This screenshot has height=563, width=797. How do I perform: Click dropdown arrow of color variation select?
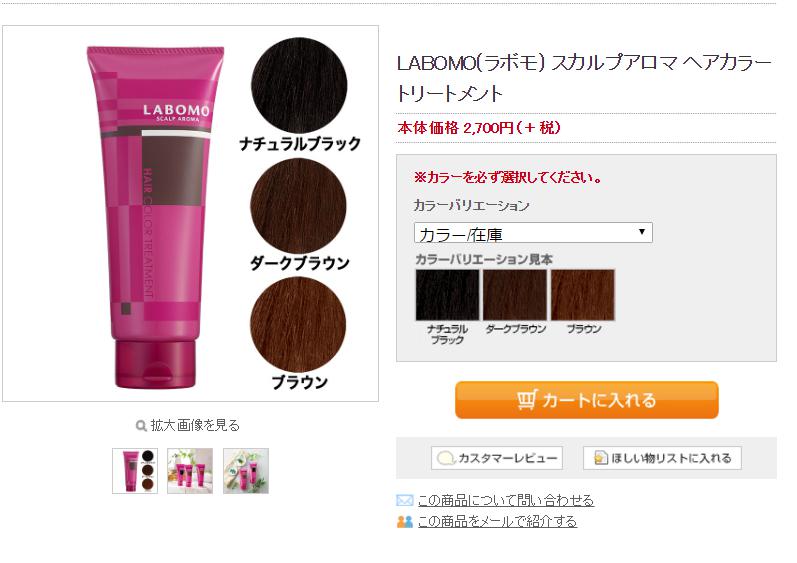point(641,232)
